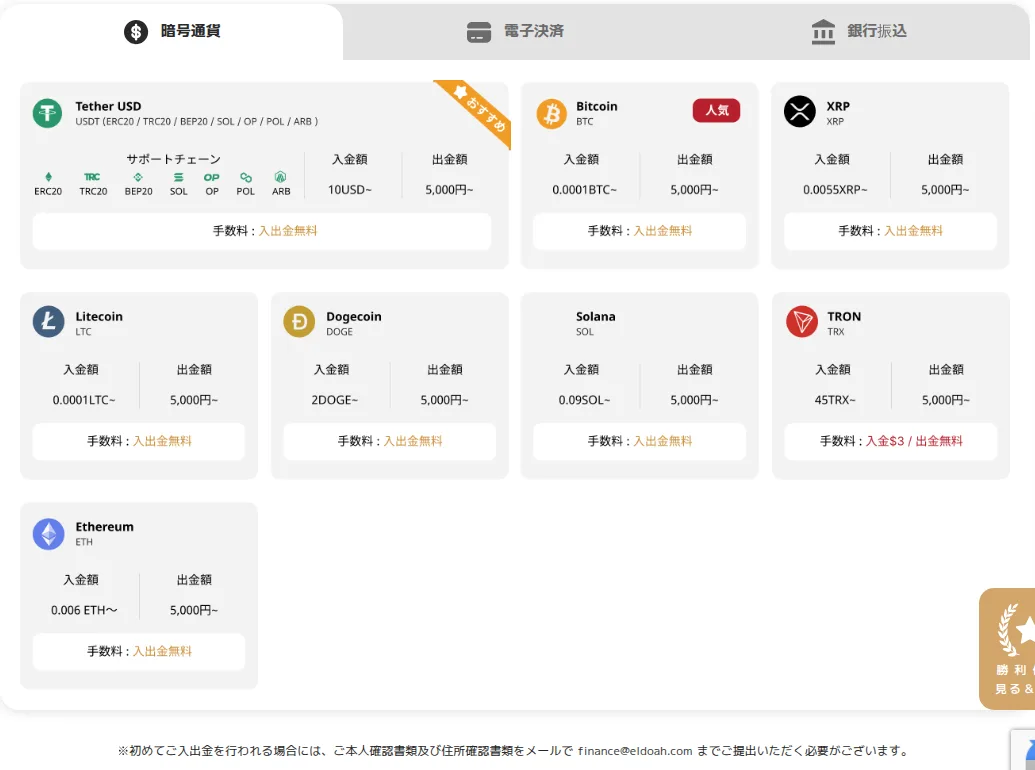Click the Tether USD title
The width and height of the screenshot is (1035, 770).
coord(108,106)
